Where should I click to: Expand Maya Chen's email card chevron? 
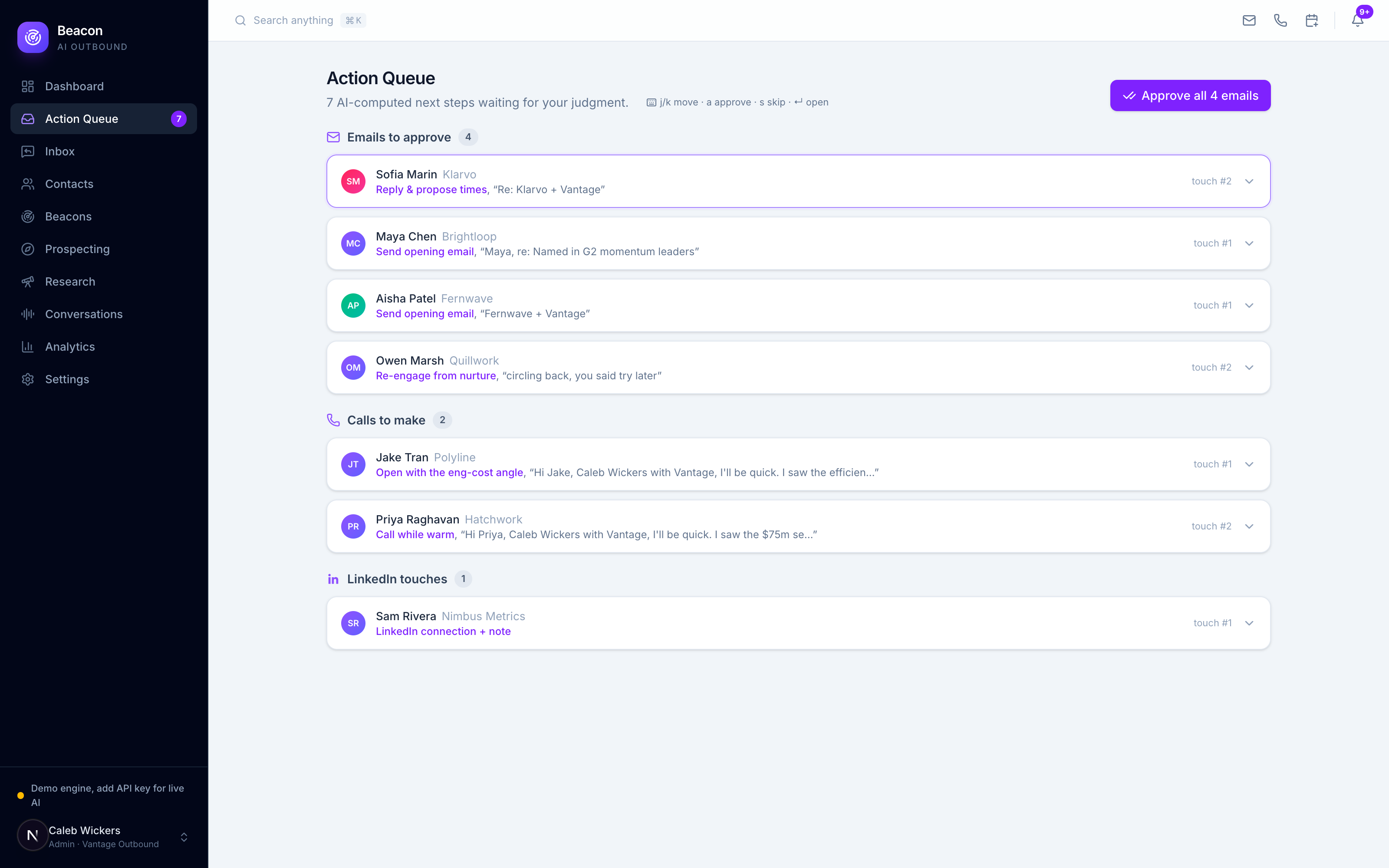pyautogui.click(x=1249, y=243)
